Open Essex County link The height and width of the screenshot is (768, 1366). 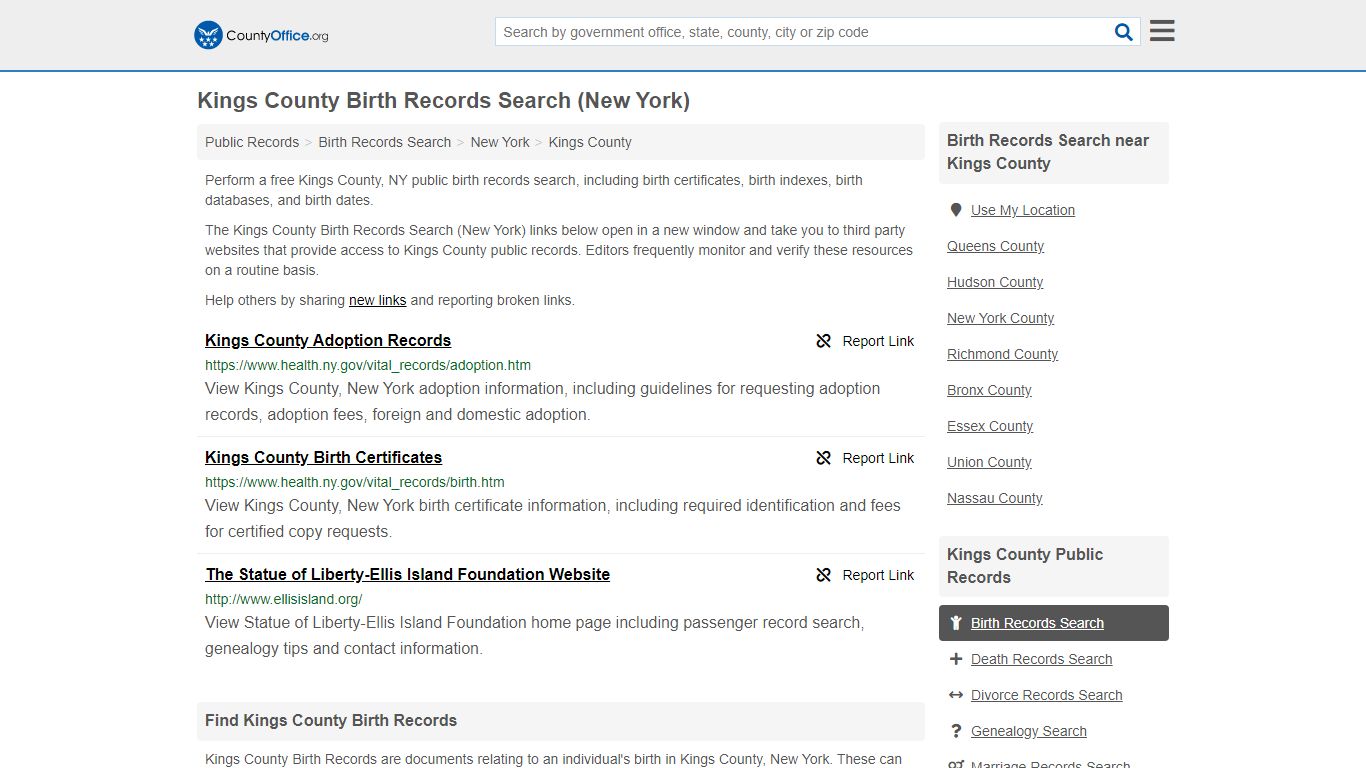tap(990, 426)
